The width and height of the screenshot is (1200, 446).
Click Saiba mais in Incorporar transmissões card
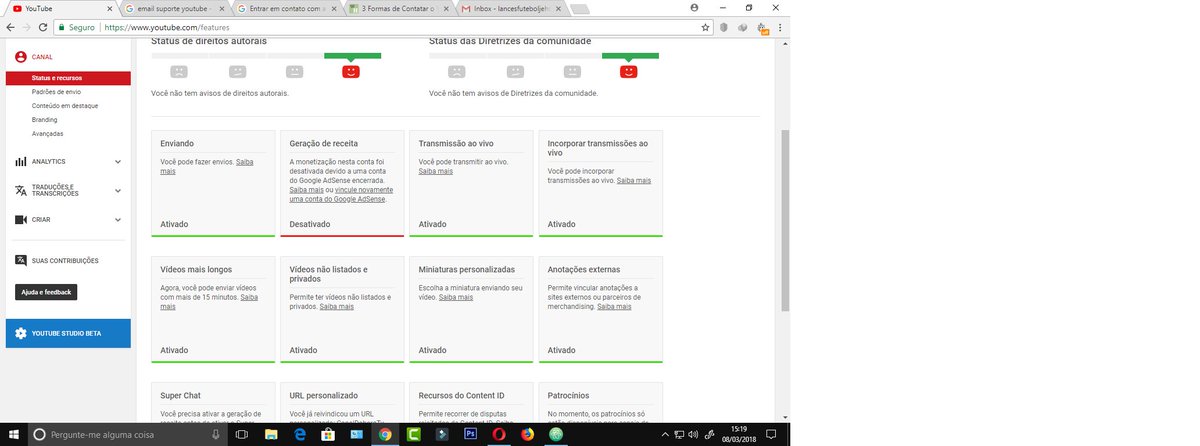634,180
